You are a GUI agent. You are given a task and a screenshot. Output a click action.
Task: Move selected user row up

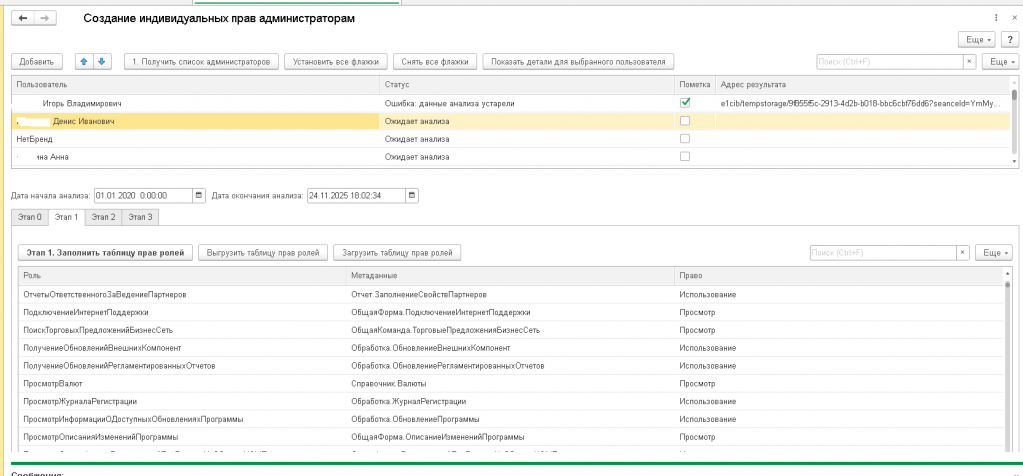tap(83, 61)
